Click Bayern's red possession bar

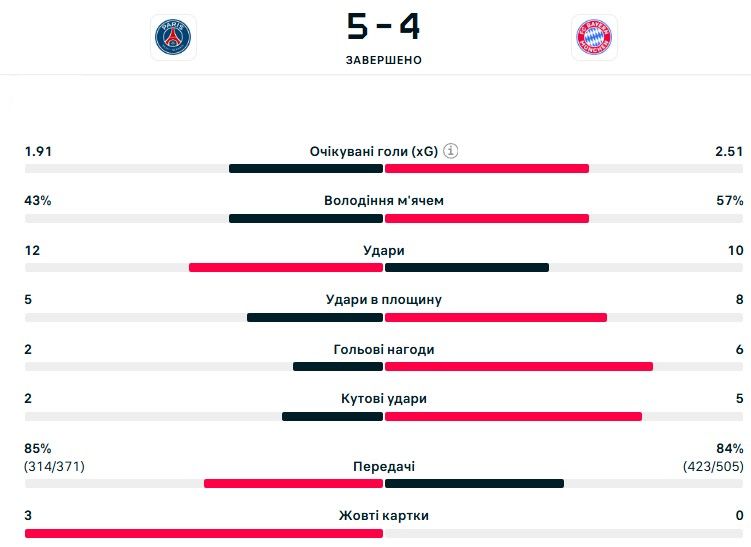coord(487,218)
